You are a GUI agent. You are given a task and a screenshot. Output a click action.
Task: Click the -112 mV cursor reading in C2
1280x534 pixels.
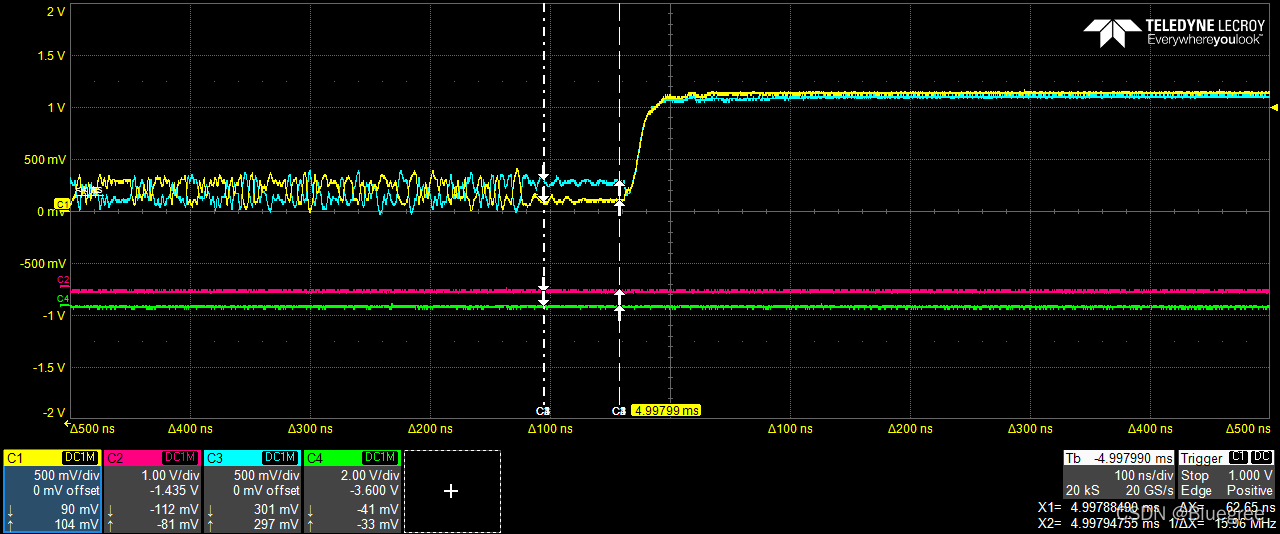pyautogui.click(x=174, y=509)
